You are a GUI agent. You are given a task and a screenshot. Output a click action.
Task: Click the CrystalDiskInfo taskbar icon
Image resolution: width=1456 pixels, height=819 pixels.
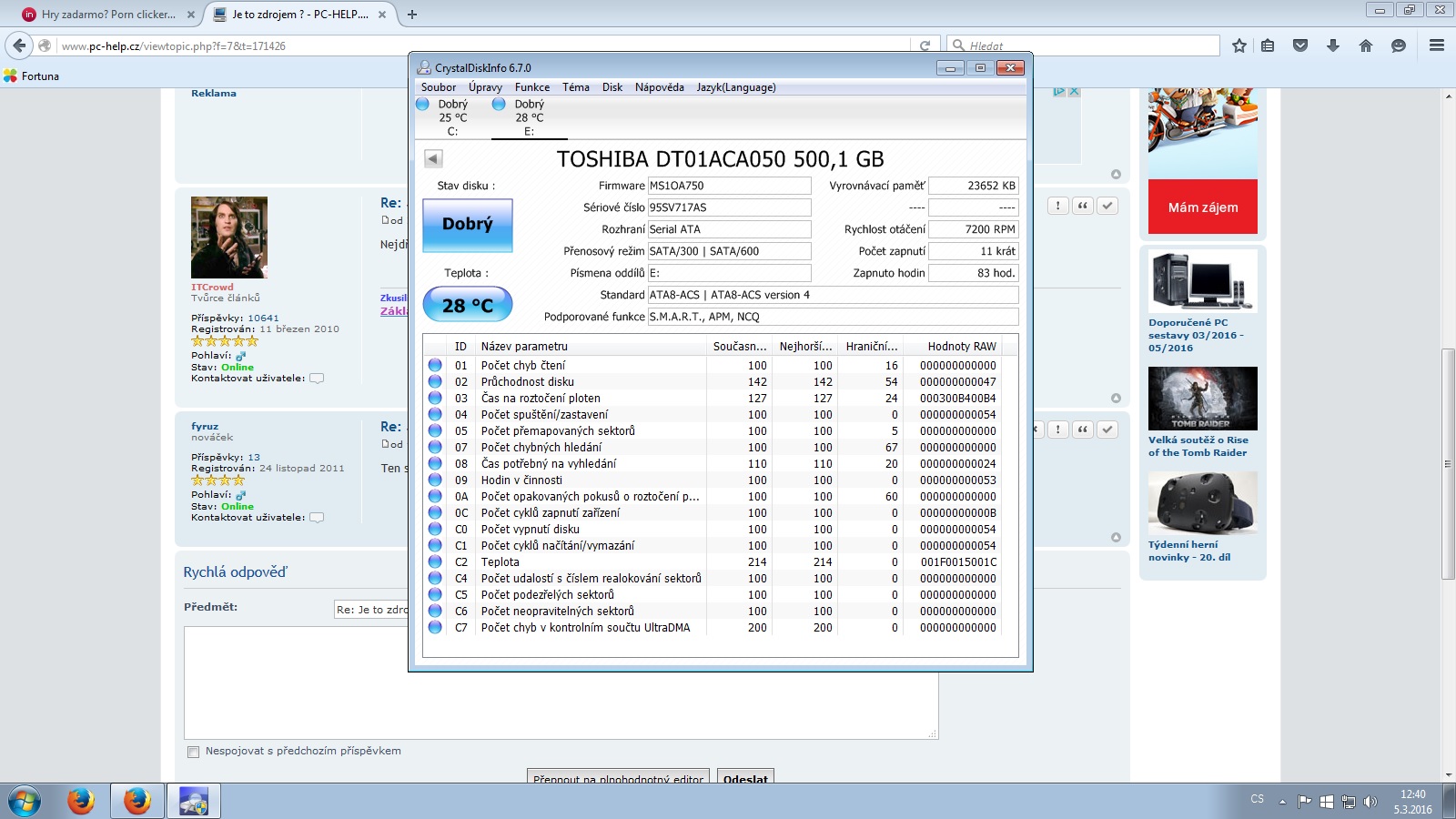click(193, 801)
